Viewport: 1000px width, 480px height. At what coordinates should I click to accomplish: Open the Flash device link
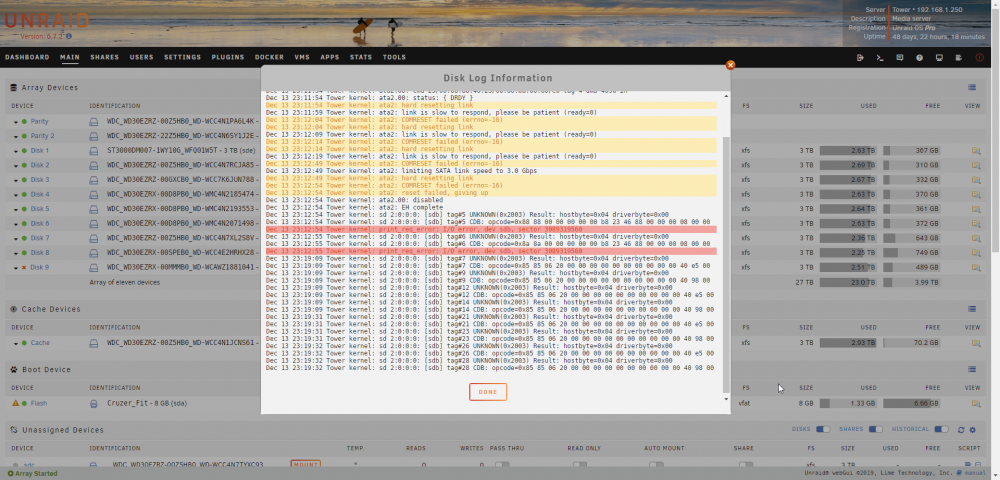coord(38,404)
